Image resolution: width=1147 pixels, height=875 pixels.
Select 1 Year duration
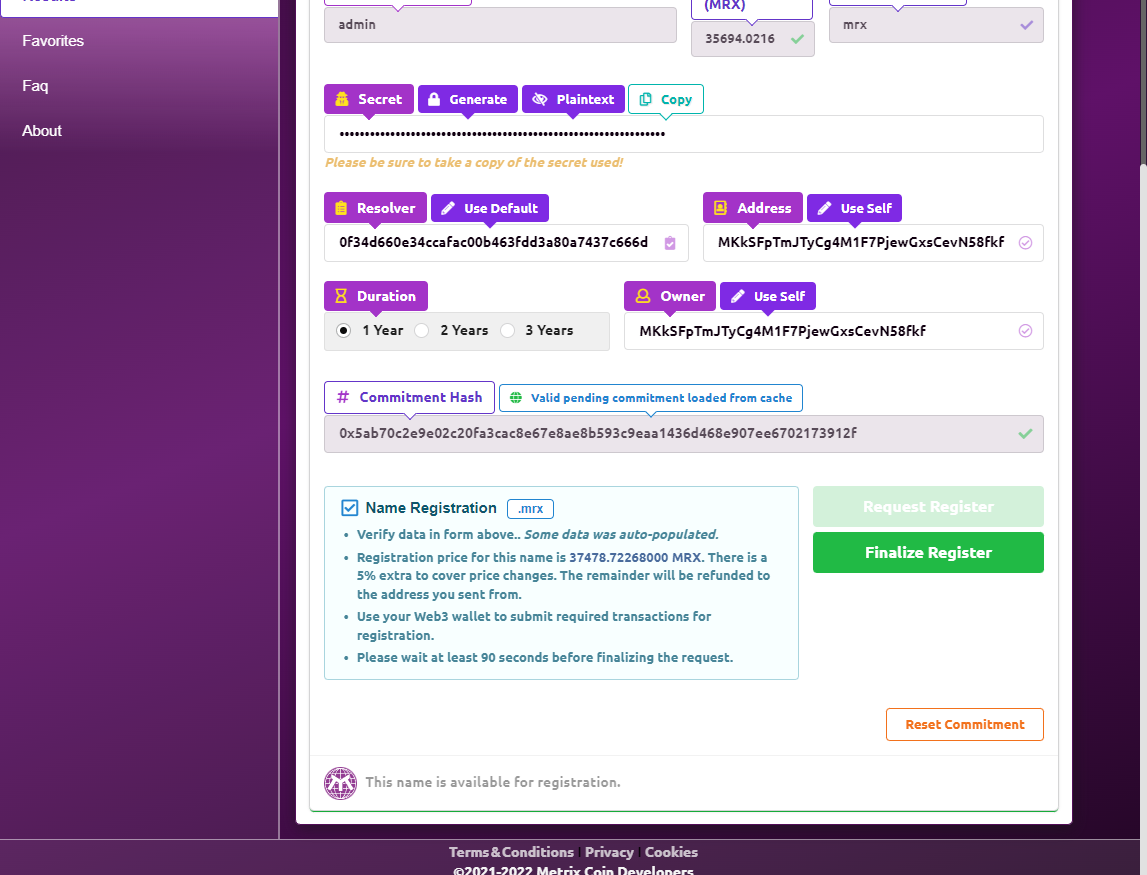click(344, 331)
